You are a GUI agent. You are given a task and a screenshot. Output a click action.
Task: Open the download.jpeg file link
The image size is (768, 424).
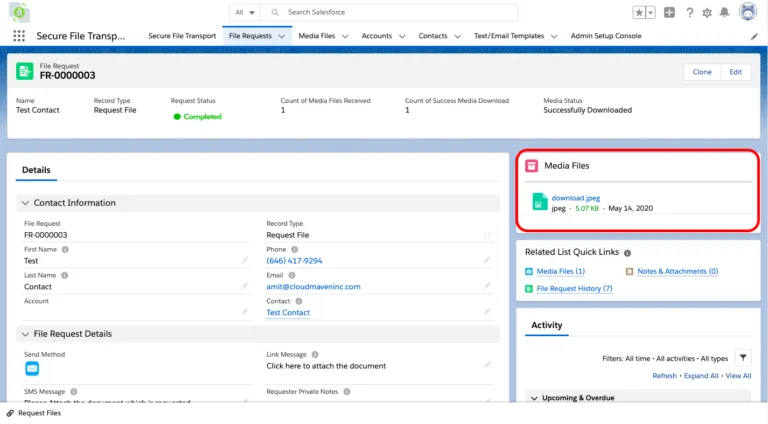(x=576, y=198)
